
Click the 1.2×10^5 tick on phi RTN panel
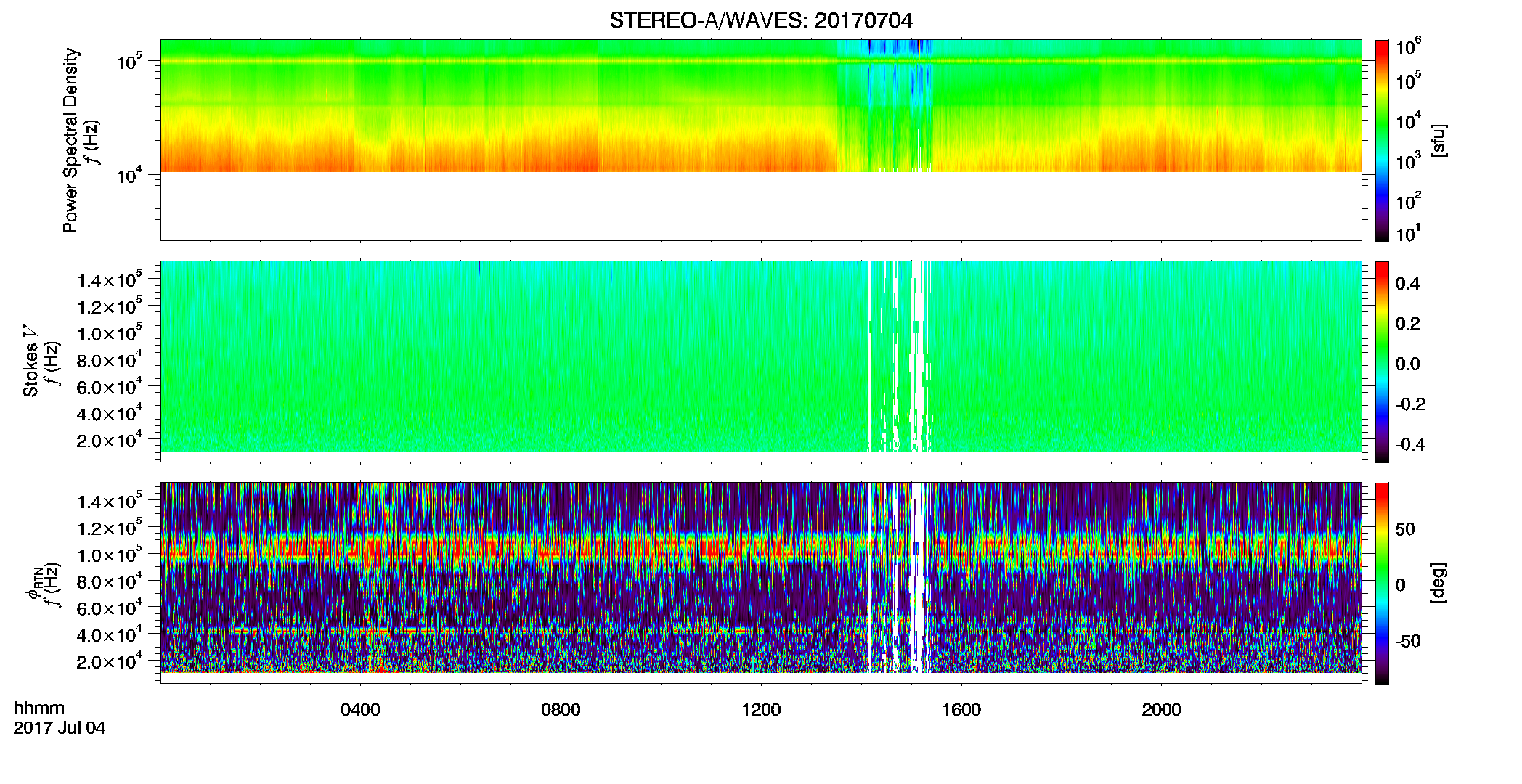point(110,528)
